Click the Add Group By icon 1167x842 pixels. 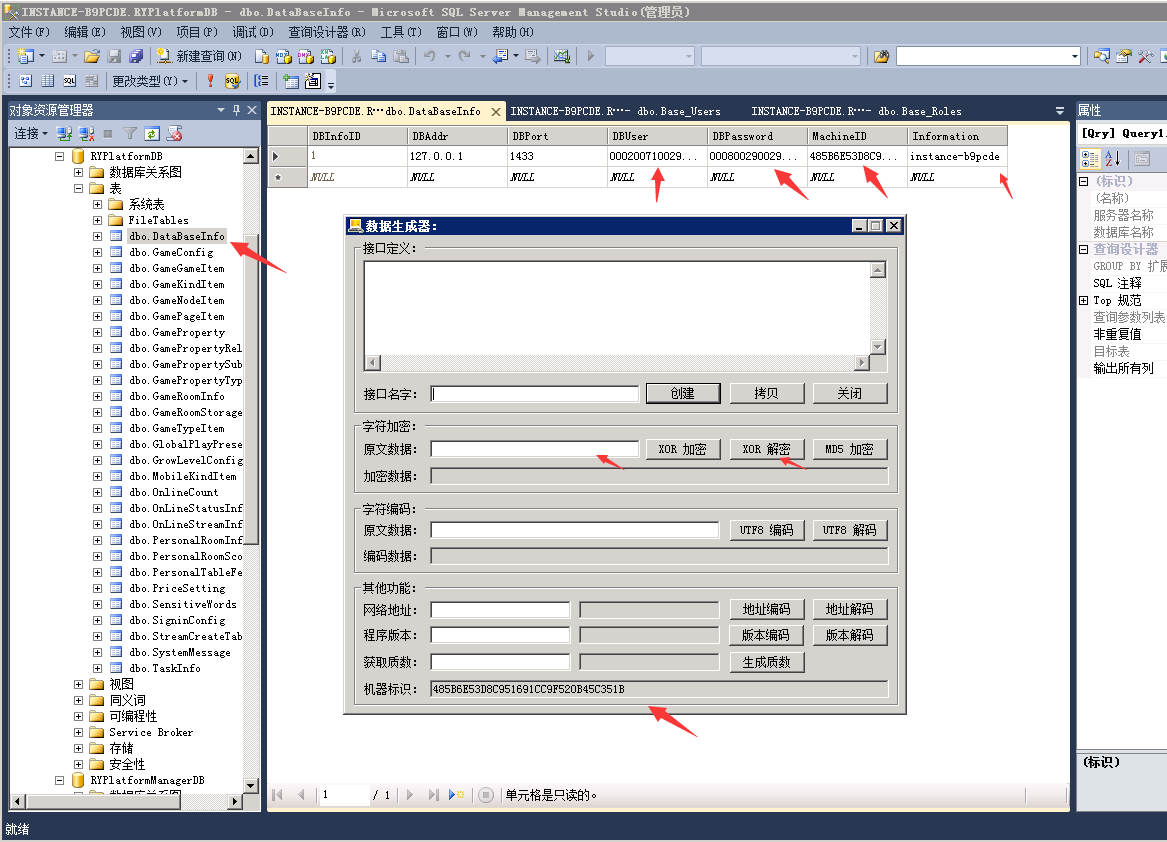point(262,80)
